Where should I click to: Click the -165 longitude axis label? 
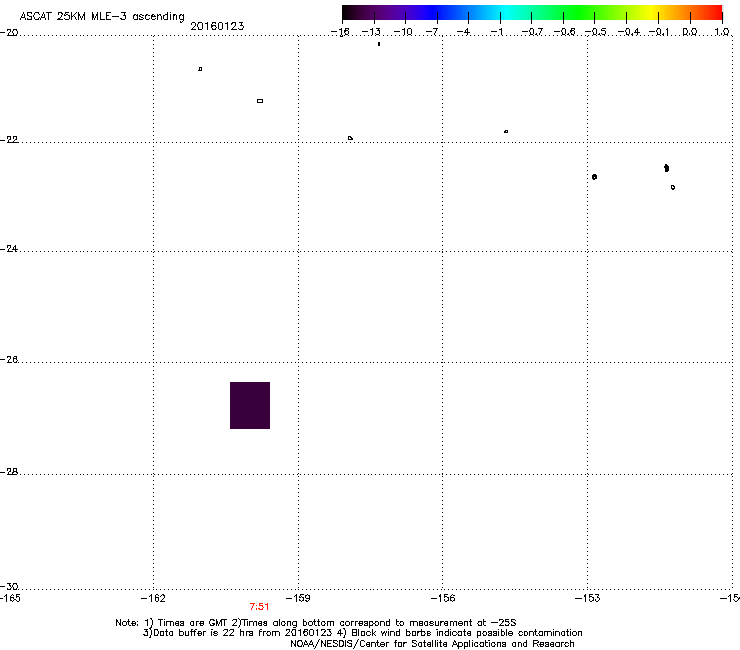[x=10, y=598]
